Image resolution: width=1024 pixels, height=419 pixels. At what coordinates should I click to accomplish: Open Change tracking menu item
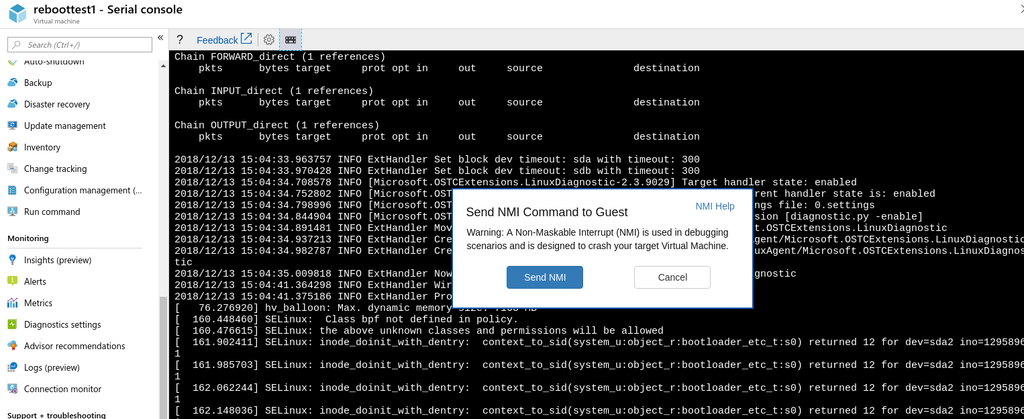tap(55, 169)
